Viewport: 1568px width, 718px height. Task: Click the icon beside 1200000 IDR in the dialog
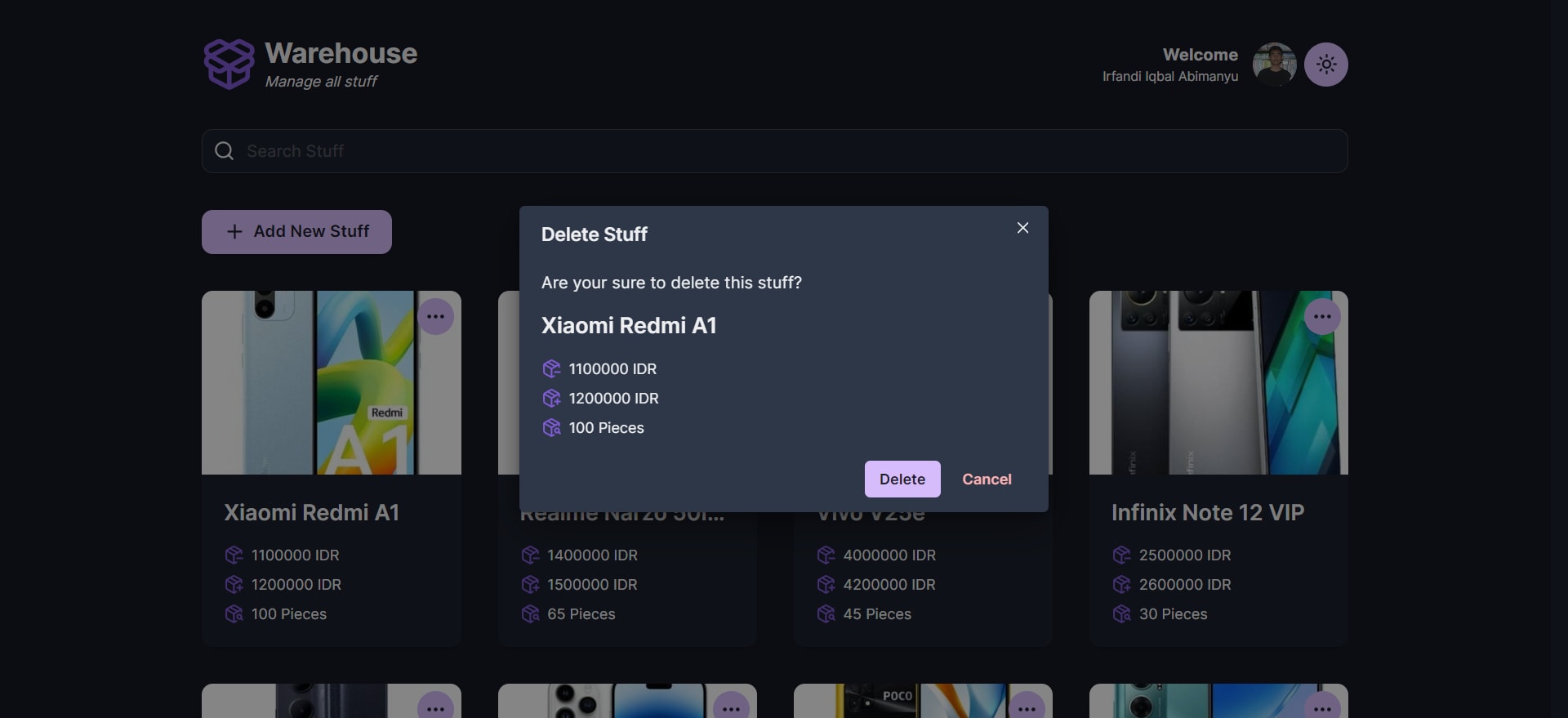coord(551,399)
